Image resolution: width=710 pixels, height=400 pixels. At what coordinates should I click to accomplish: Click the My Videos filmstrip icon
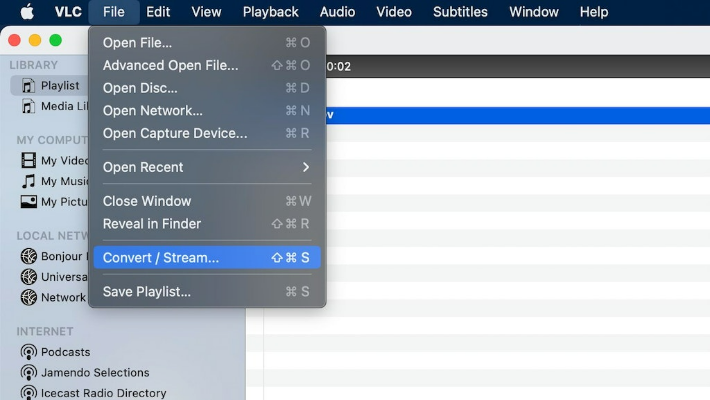pos(29,160)
